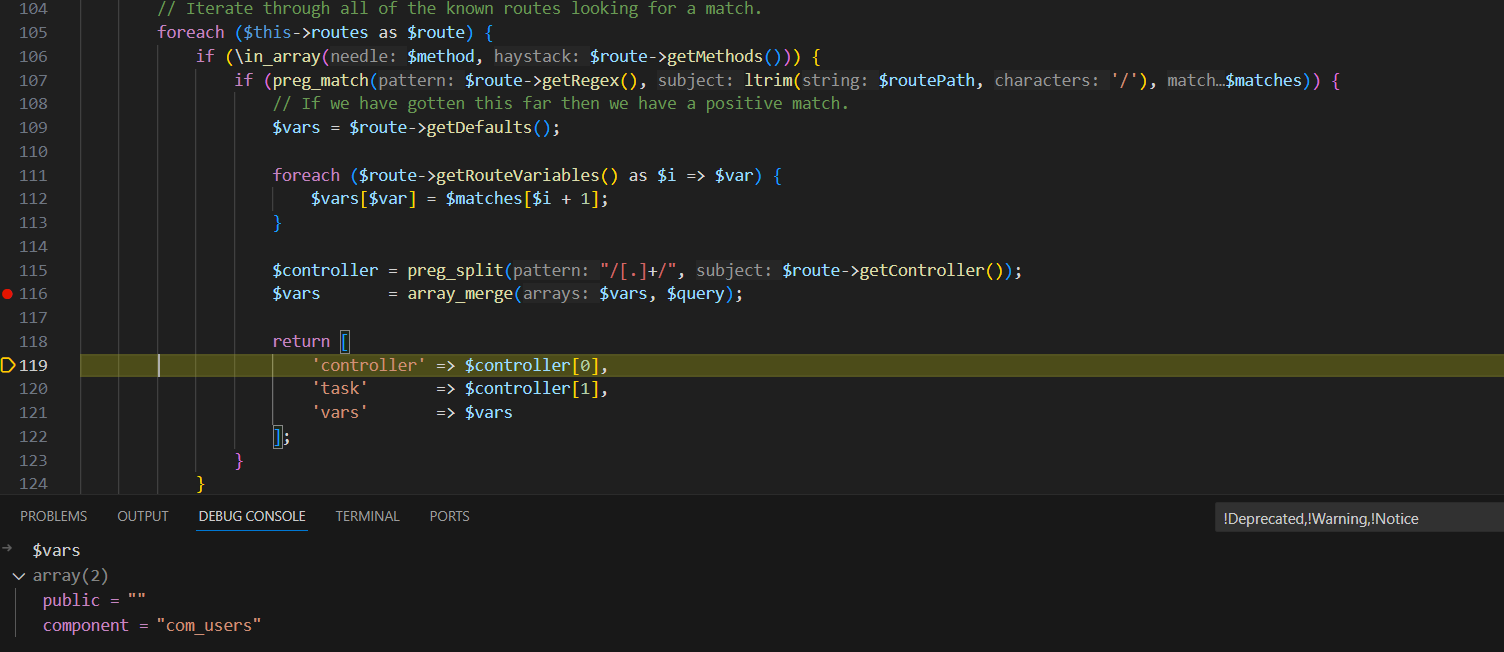Click the return keyword on line 118

301,341
